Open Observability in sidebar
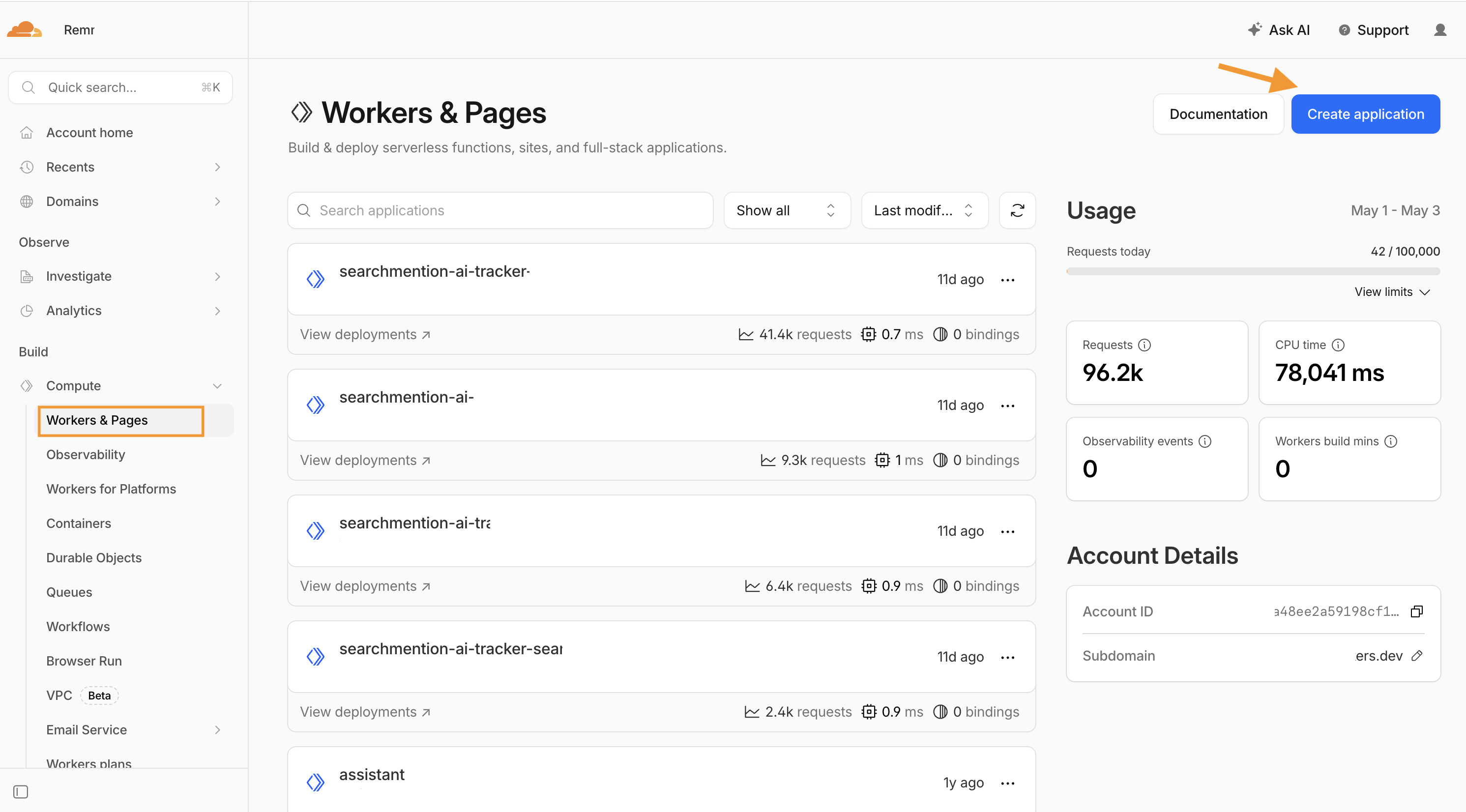The height and width of the screenshot is (812, 1466). (86, 455)
